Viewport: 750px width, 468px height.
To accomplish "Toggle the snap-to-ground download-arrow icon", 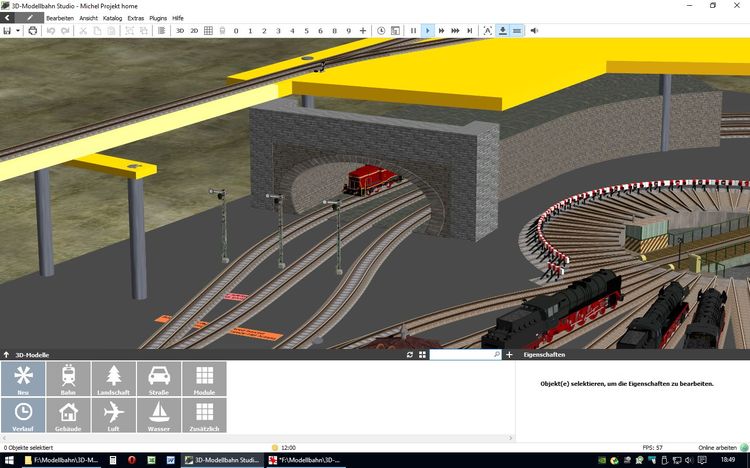I will (x=503, y=31).
